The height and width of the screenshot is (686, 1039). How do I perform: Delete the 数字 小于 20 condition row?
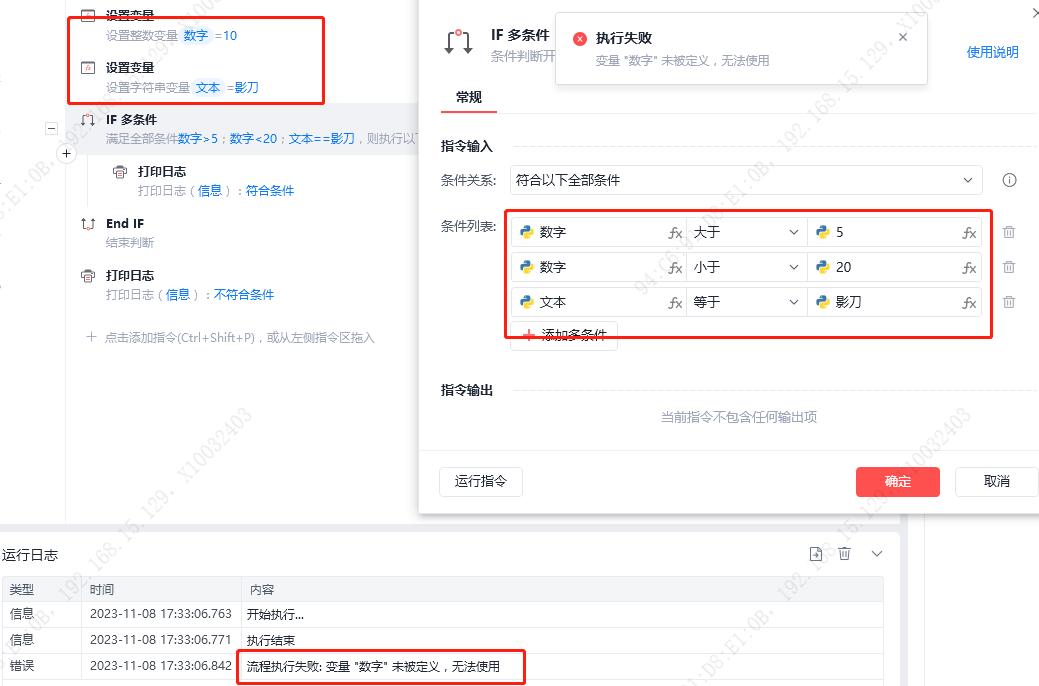[x=1009, y=267]
